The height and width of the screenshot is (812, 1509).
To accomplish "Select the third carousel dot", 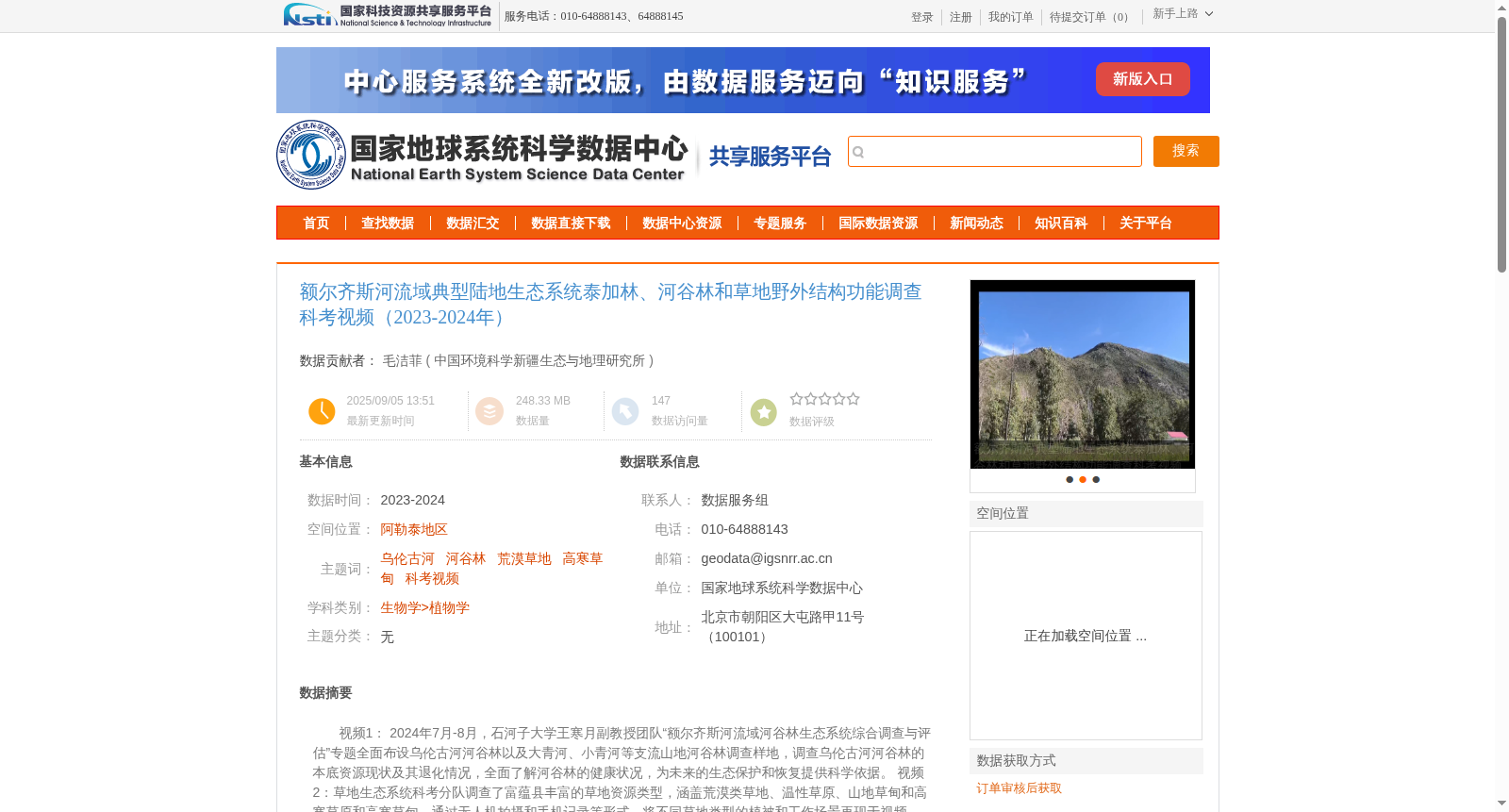I will pos(1096,479).
